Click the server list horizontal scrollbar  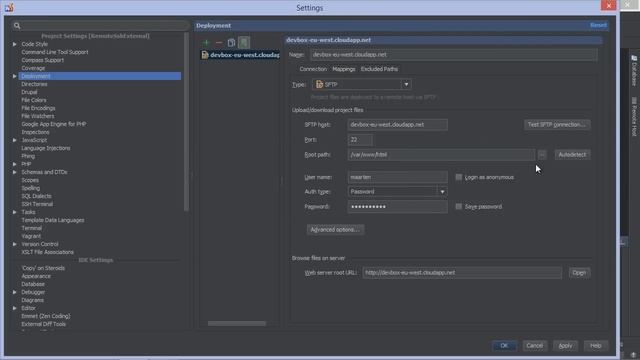(x=237, y=323)
